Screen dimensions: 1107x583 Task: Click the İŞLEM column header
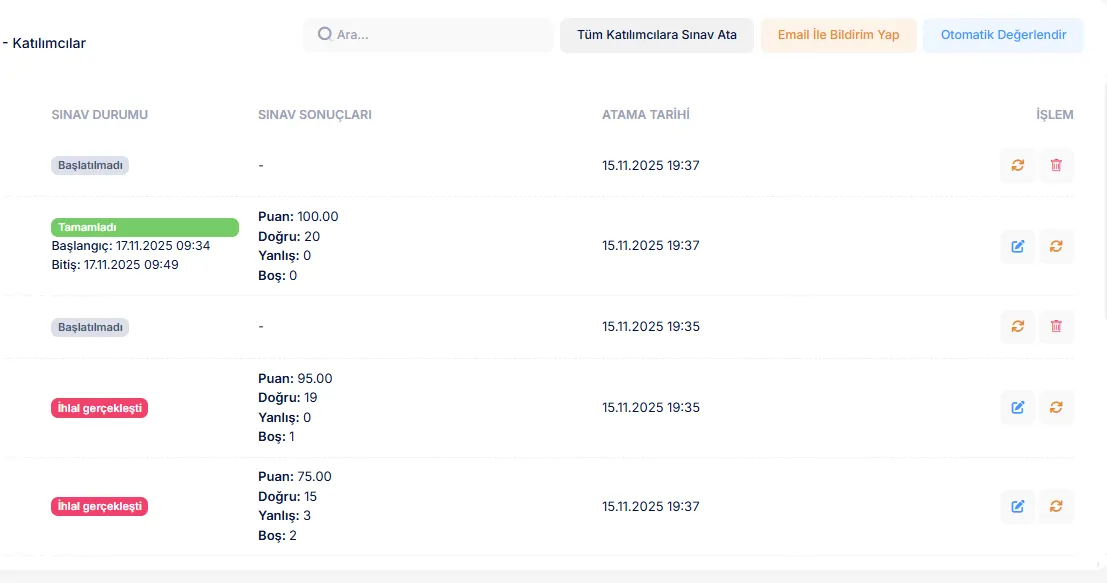click(1054, 115)
